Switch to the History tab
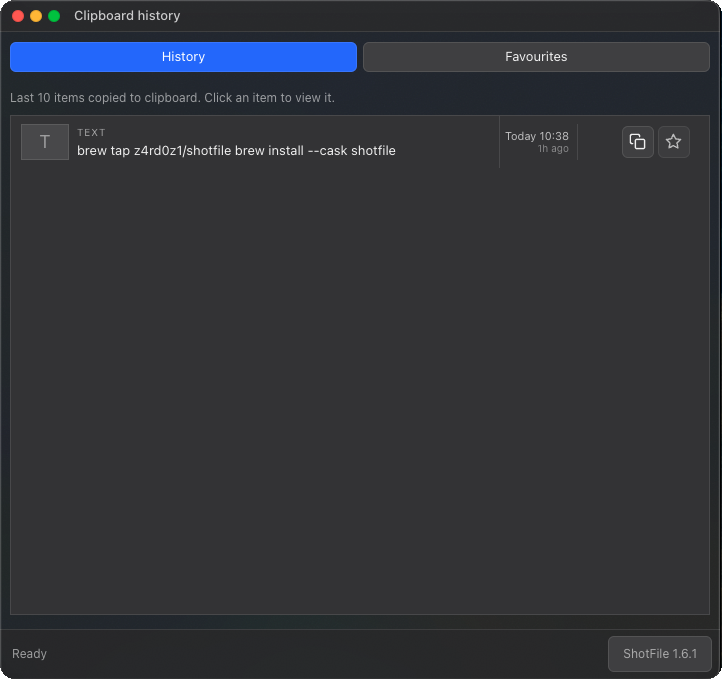The width and height of the screenshot is (722, 679). [x=183, y=57]
